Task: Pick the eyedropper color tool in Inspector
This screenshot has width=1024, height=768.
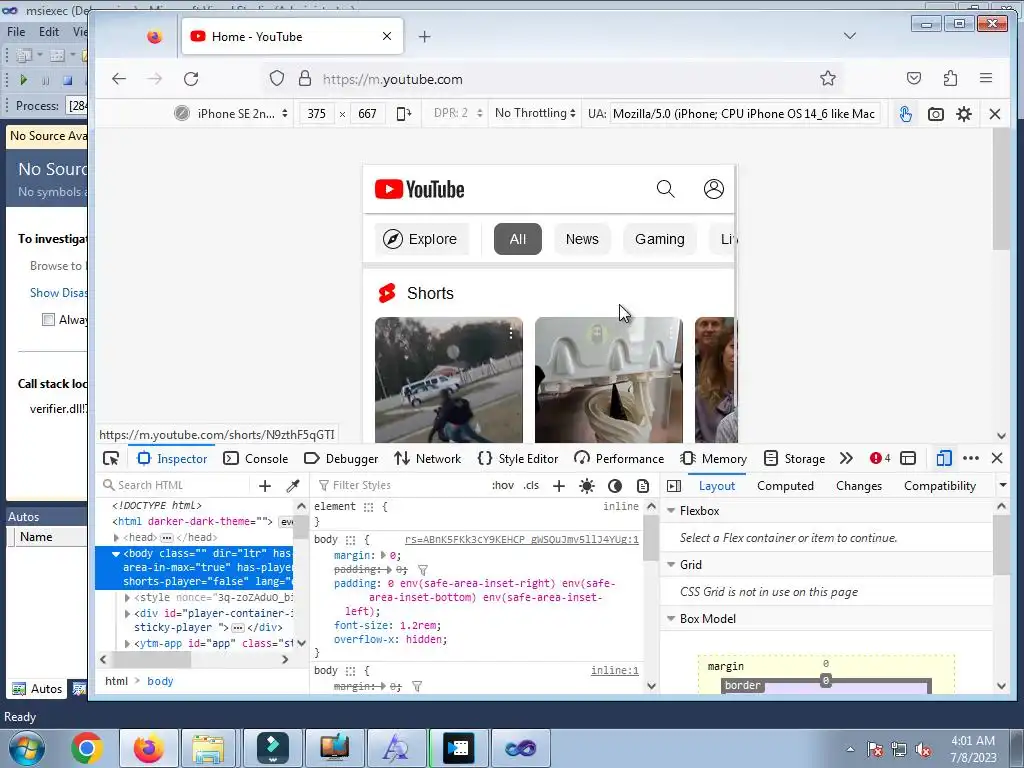Action: coord(293,485)
